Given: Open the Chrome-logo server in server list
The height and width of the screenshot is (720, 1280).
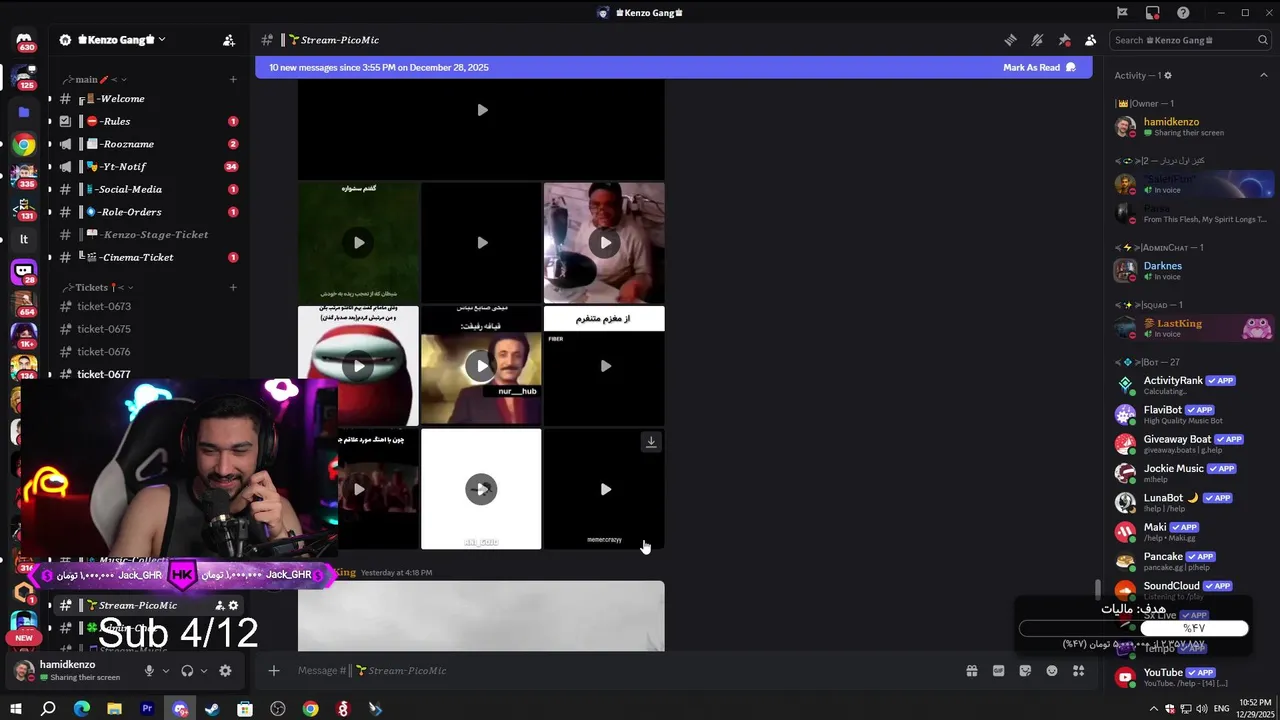Looking at the screenshot, I should click(24, 145).
